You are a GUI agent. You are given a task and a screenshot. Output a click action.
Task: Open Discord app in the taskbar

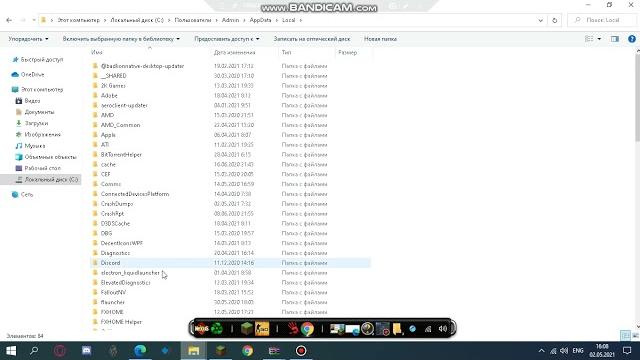pyautogui.click(x=87, y=351)
